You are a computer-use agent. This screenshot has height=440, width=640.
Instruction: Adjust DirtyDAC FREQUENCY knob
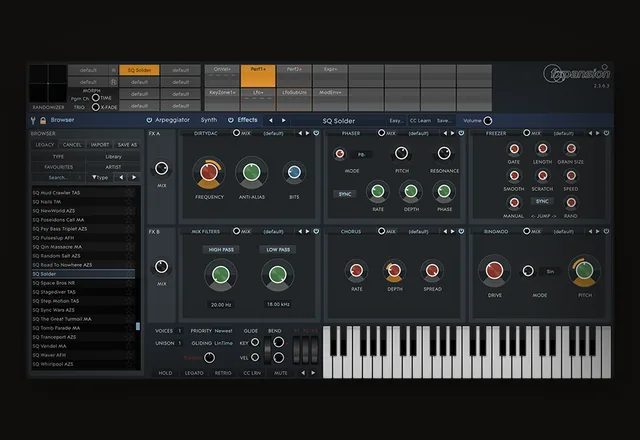coord(209,173)
